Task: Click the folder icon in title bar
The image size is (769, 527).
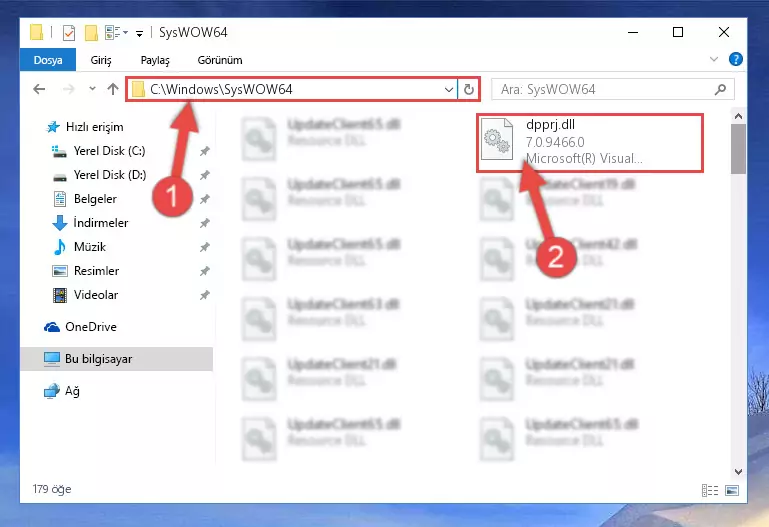Action: click(x=36, y=32)
